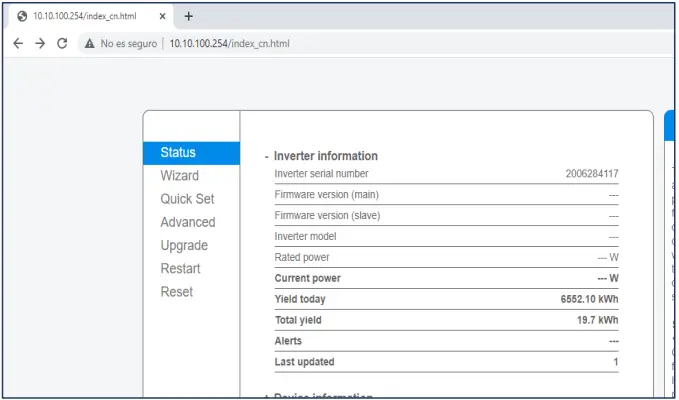This screenshot has height=400, width=679.
Task: Open the Wizard menu item
Action: click(179, 176)
